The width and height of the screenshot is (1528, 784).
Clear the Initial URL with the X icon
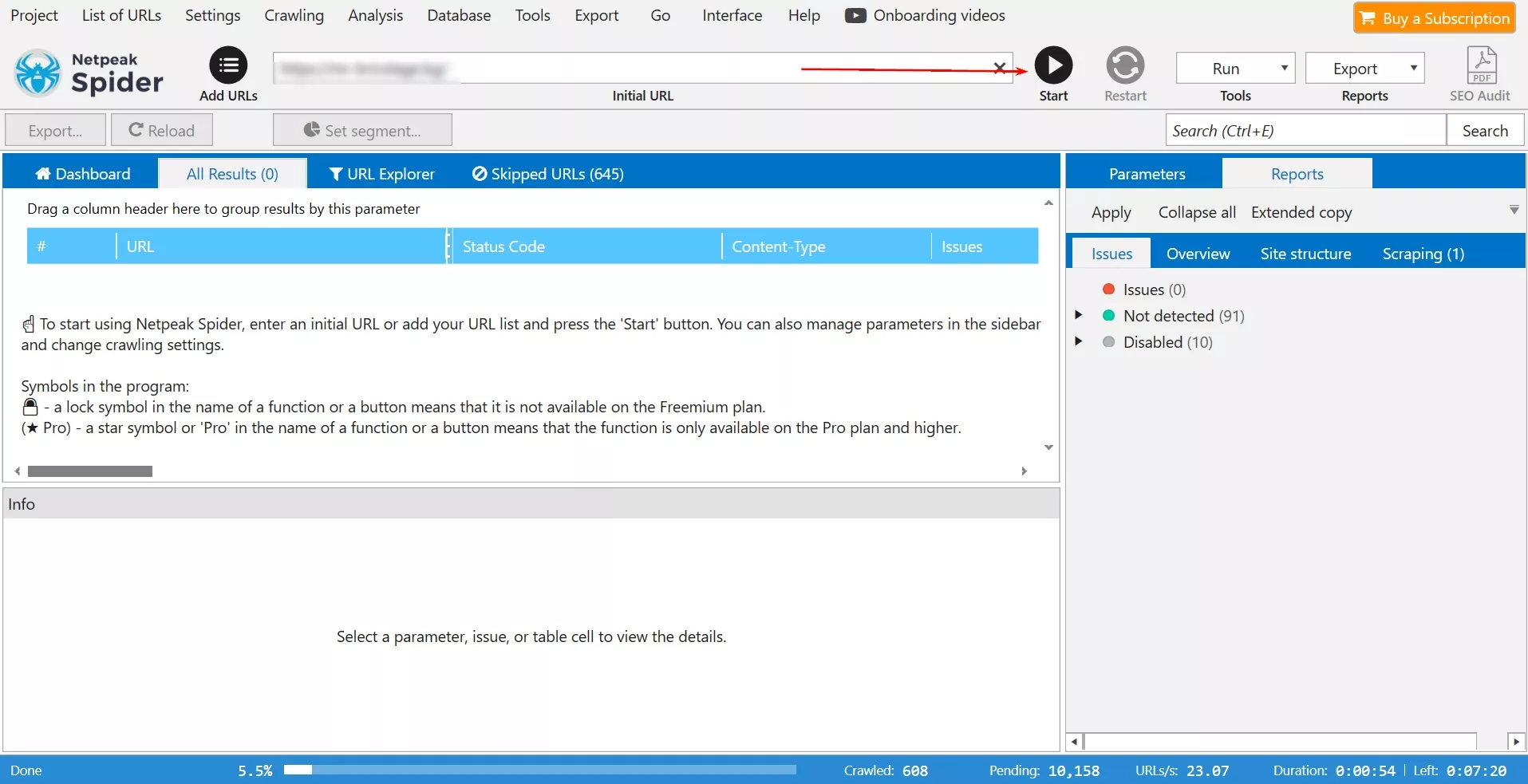click(999, 68)
